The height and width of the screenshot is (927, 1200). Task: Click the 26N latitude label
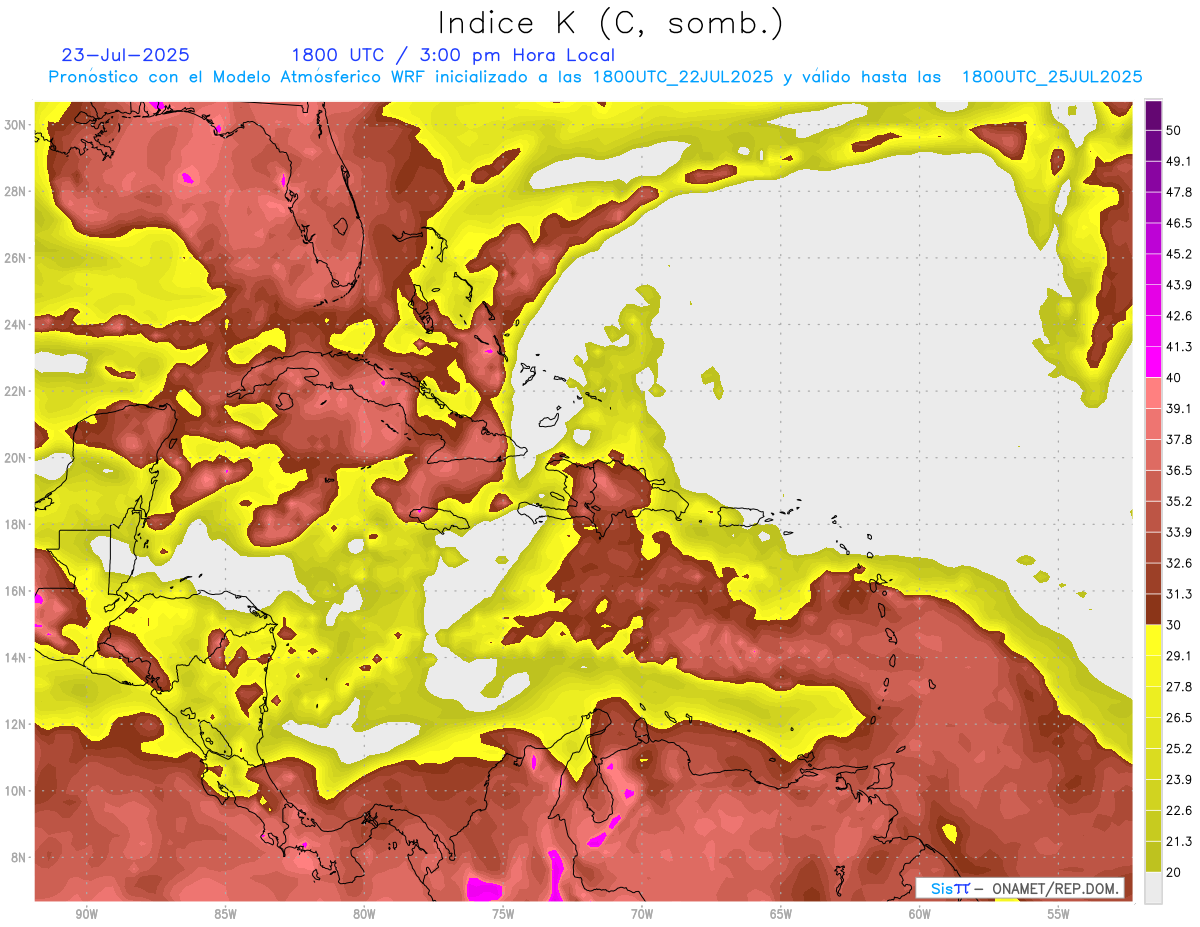click(x=17, y=257)
